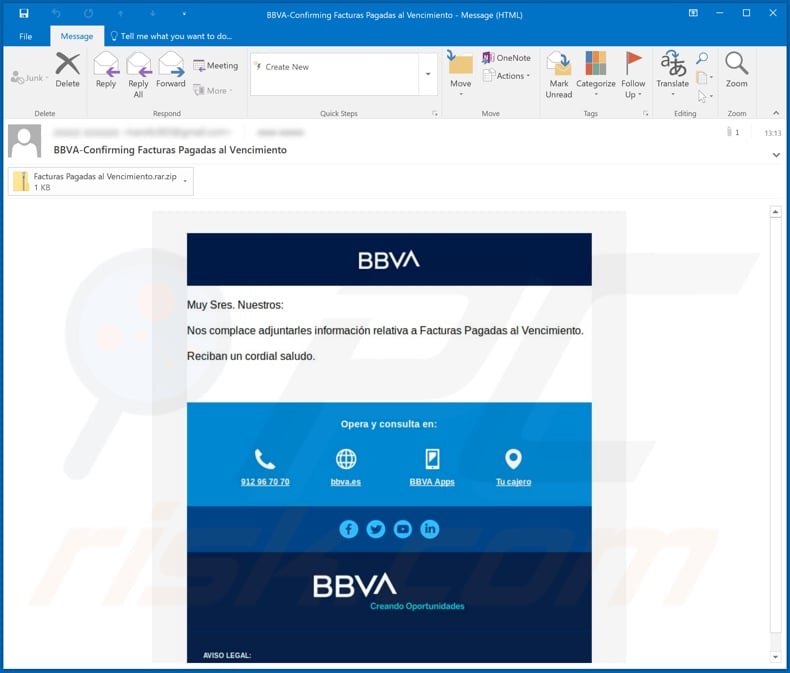This screenshot has height=673, width=790.
Task: Click the message body scrollbar thumb
Action: click(x=775, y=426)
